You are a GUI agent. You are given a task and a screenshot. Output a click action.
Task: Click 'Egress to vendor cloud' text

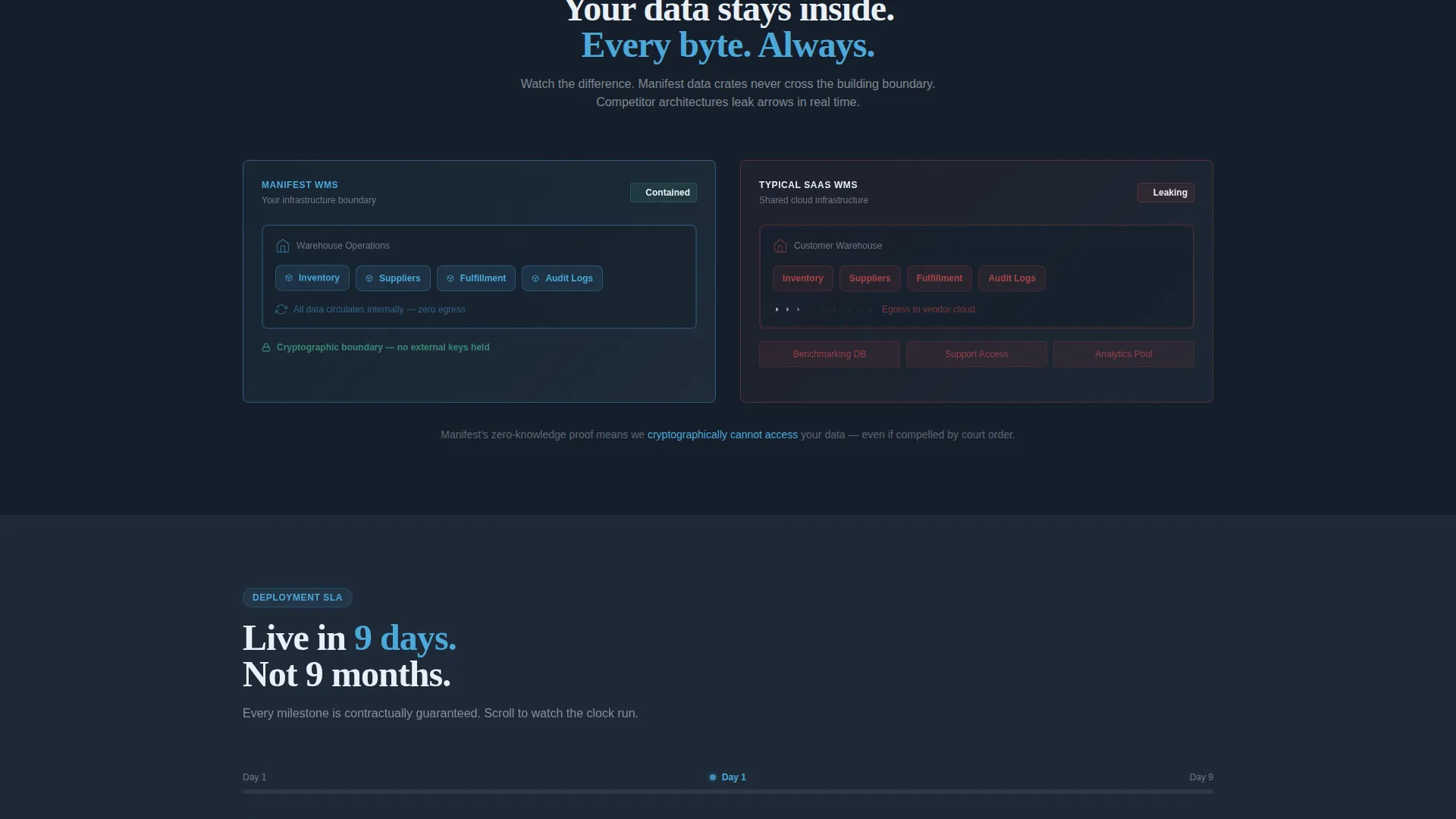pyautogui.click(x=928, y=309)
